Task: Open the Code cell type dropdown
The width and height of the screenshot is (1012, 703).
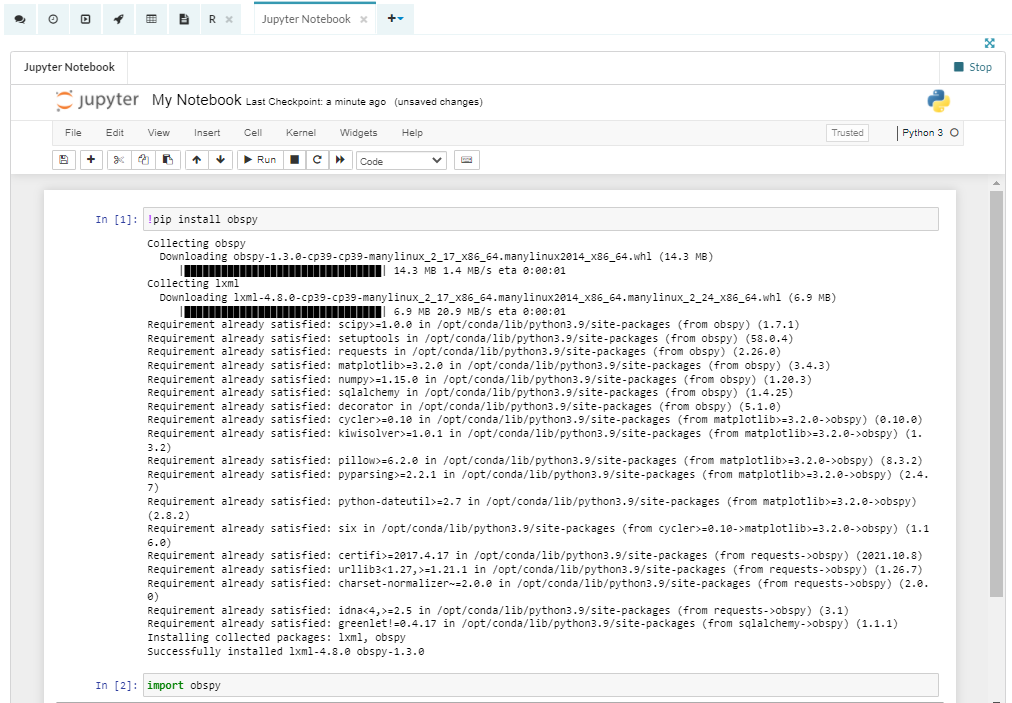Action: point(401,161)
